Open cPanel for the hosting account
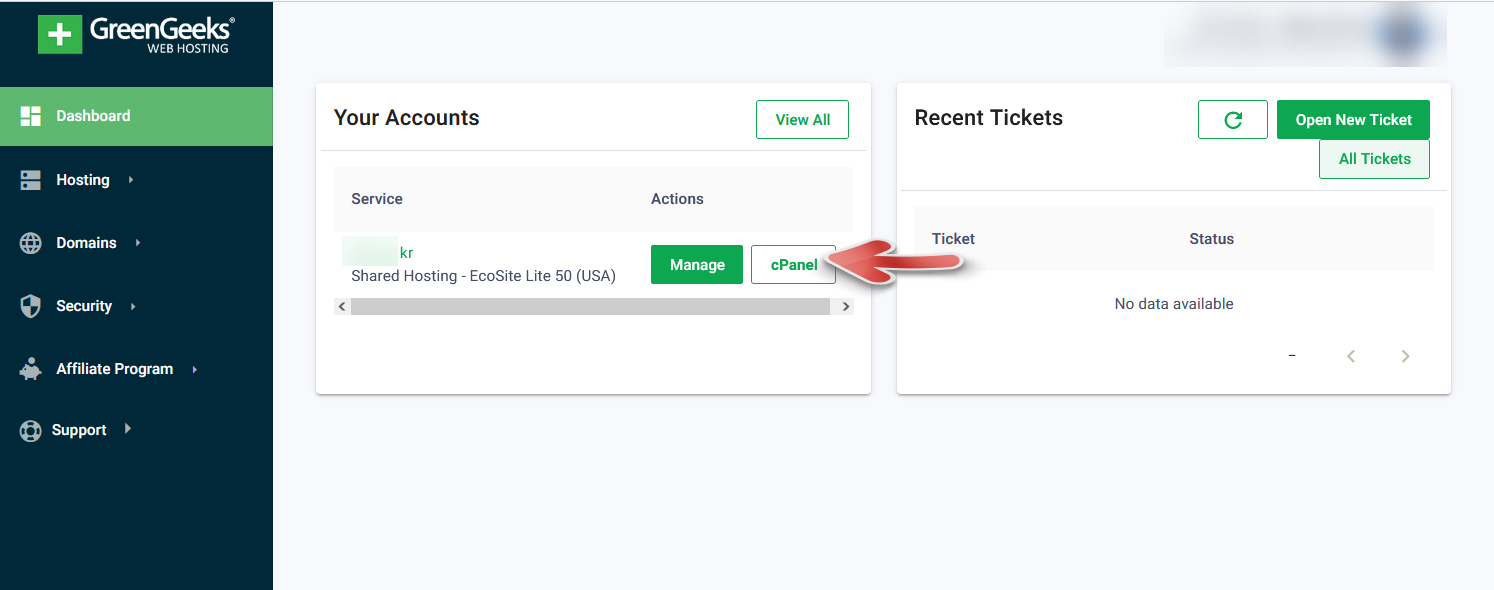 click(x=793, y=265)
